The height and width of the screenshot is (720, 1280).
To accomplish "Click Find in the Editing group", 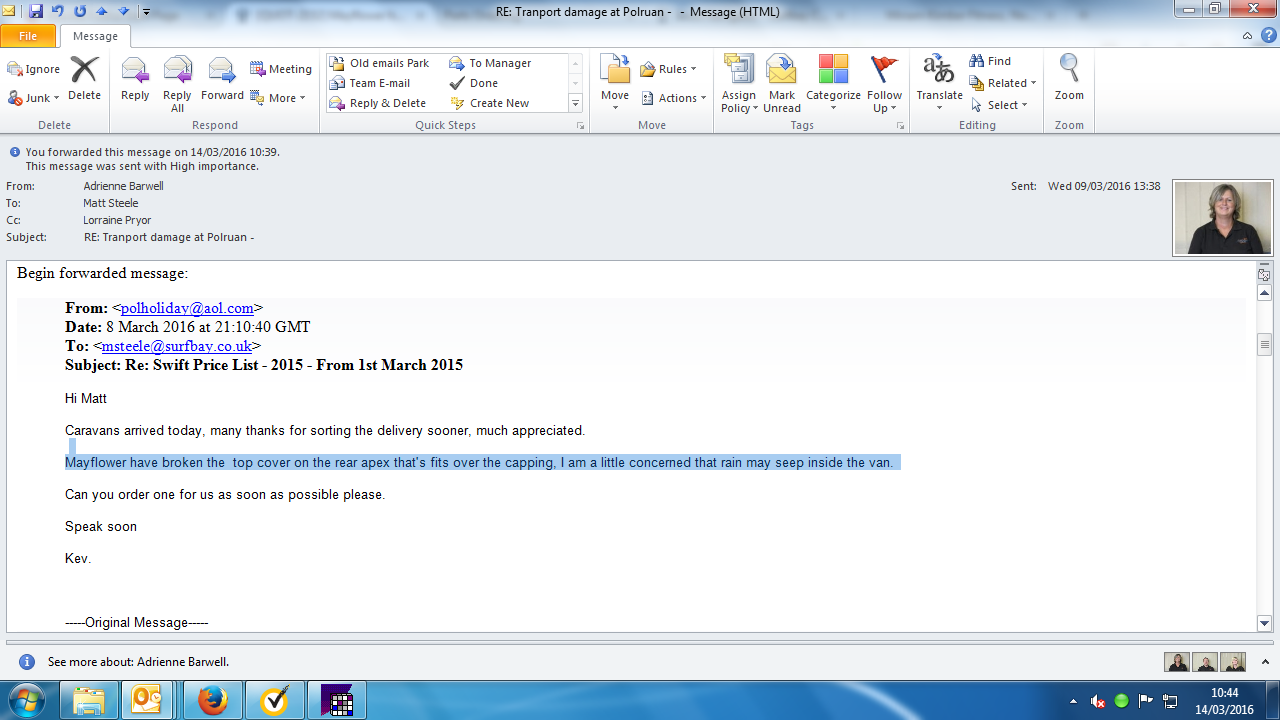I will pyautogui.click(x=990, y=61).
